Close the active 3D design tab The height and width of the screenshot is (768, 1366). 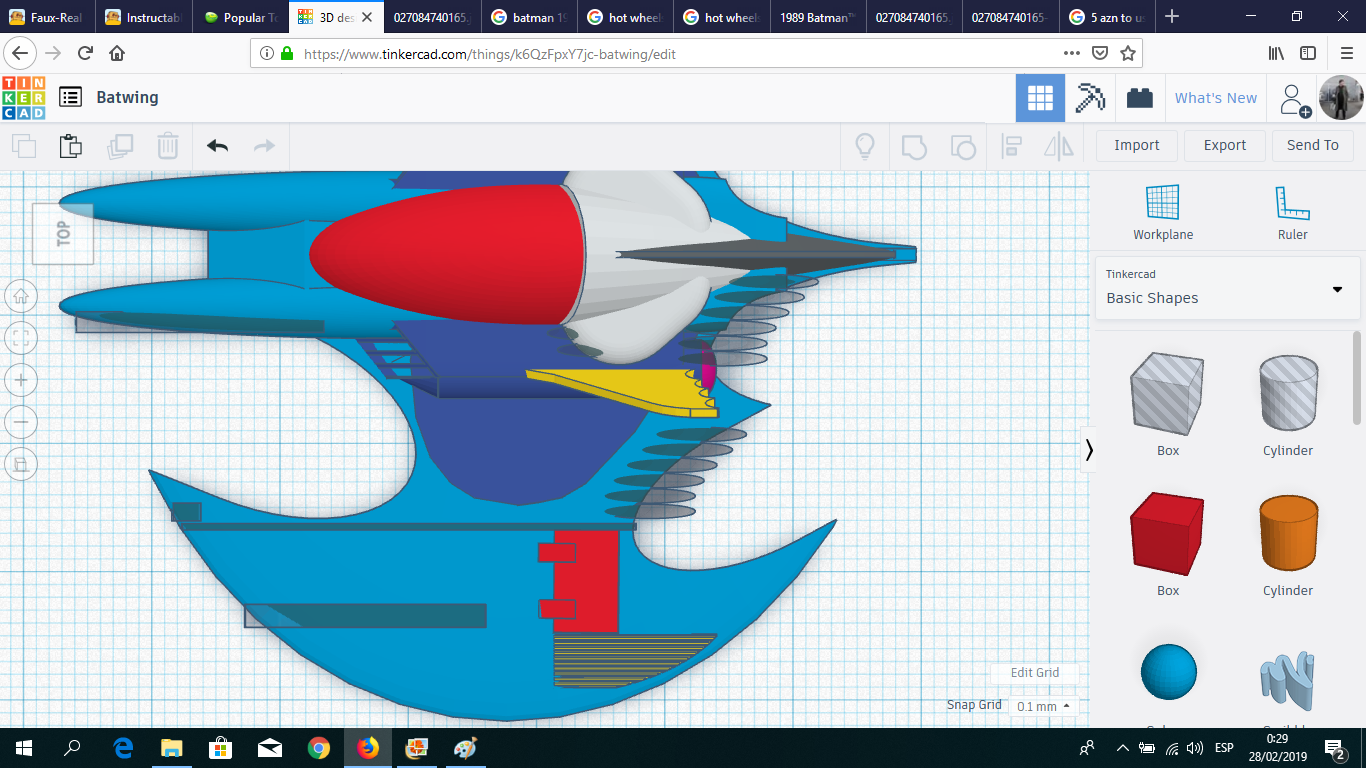[367, 17]
